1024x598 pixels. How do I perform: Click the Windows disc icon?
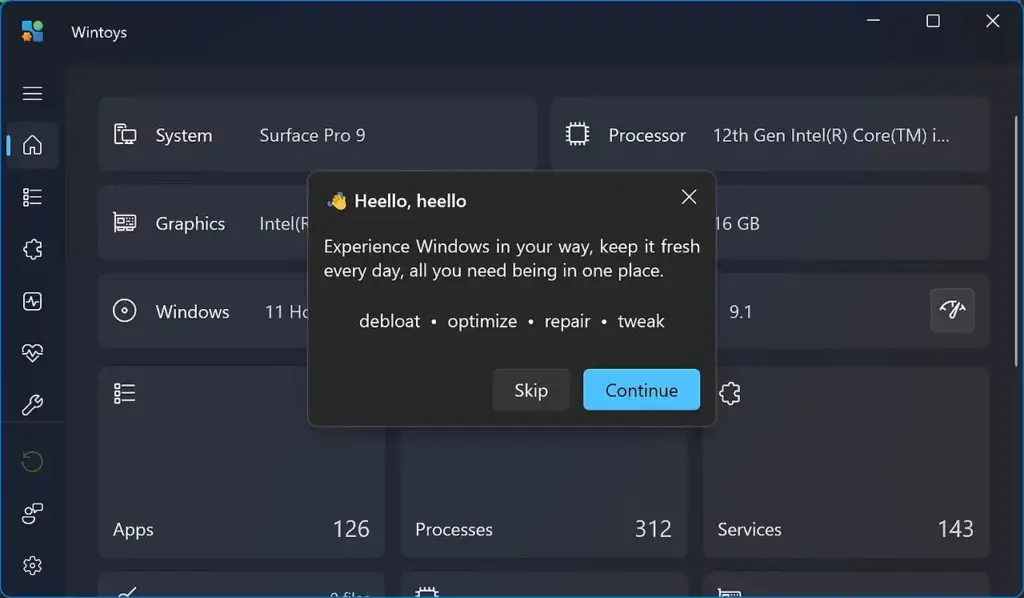click(x=125, y=311)
